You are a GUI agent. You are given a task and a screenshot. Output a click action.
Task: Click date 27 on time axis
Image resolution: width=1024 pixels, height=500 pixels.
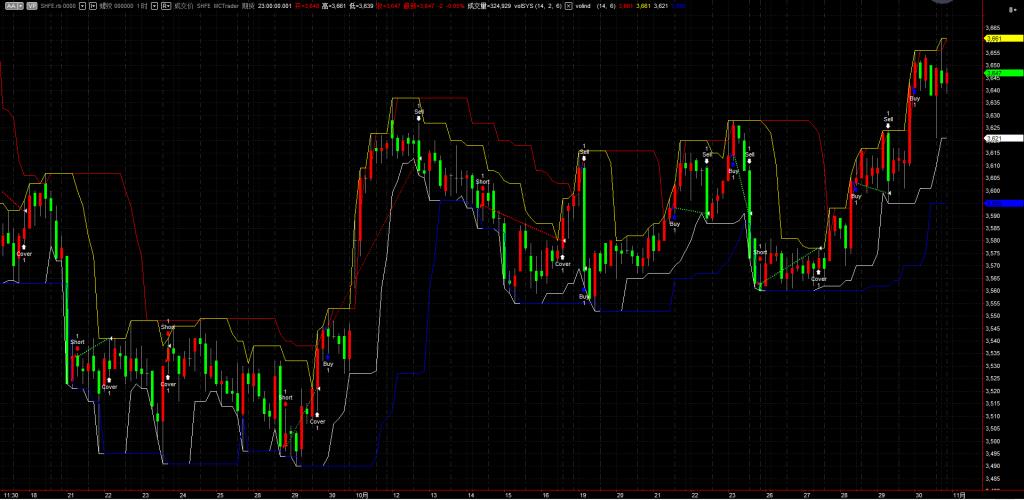pos(807,495)
